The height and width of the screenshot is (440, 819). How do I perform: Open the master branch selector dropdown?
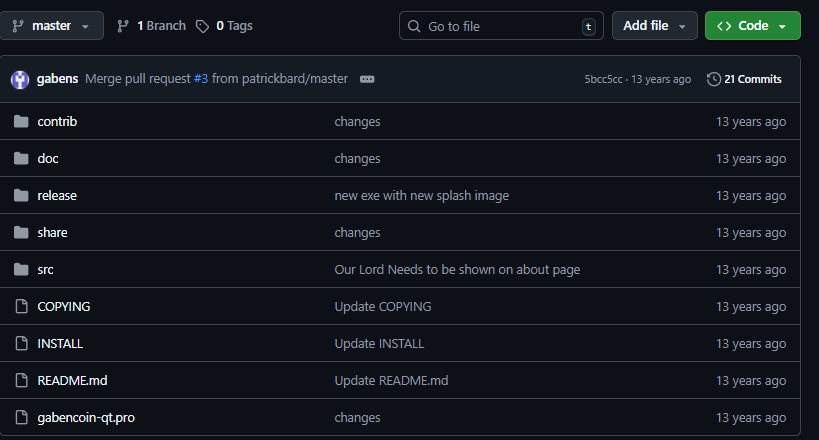tap(51, 26)
